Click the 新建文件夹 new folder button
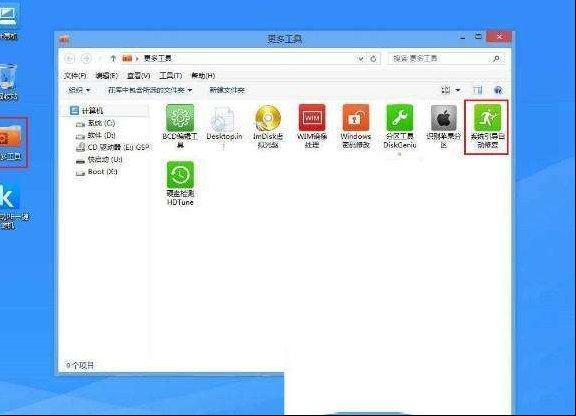576x416 pixels. point(227,90)
